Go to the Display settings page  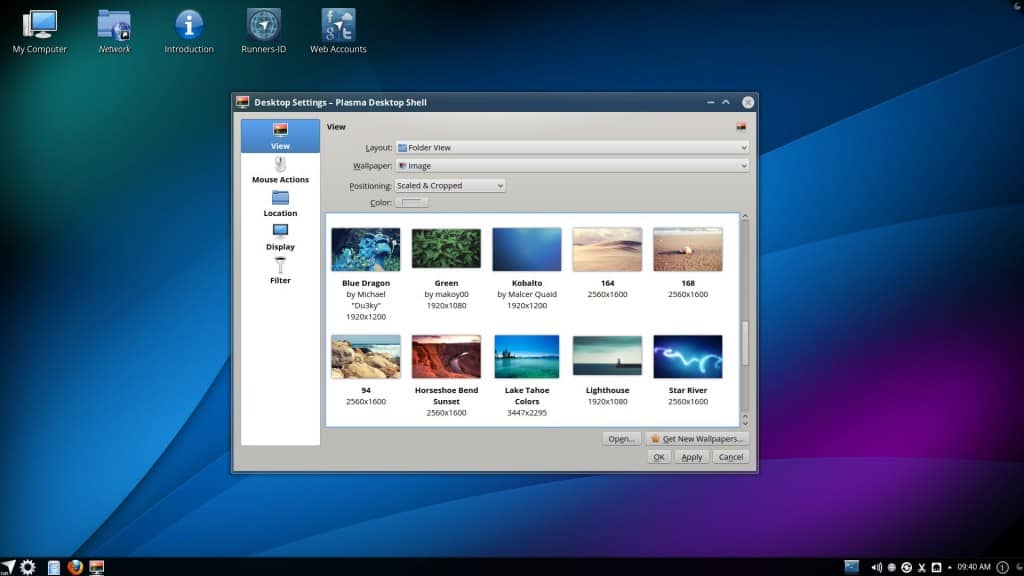(x=280, y=236)
